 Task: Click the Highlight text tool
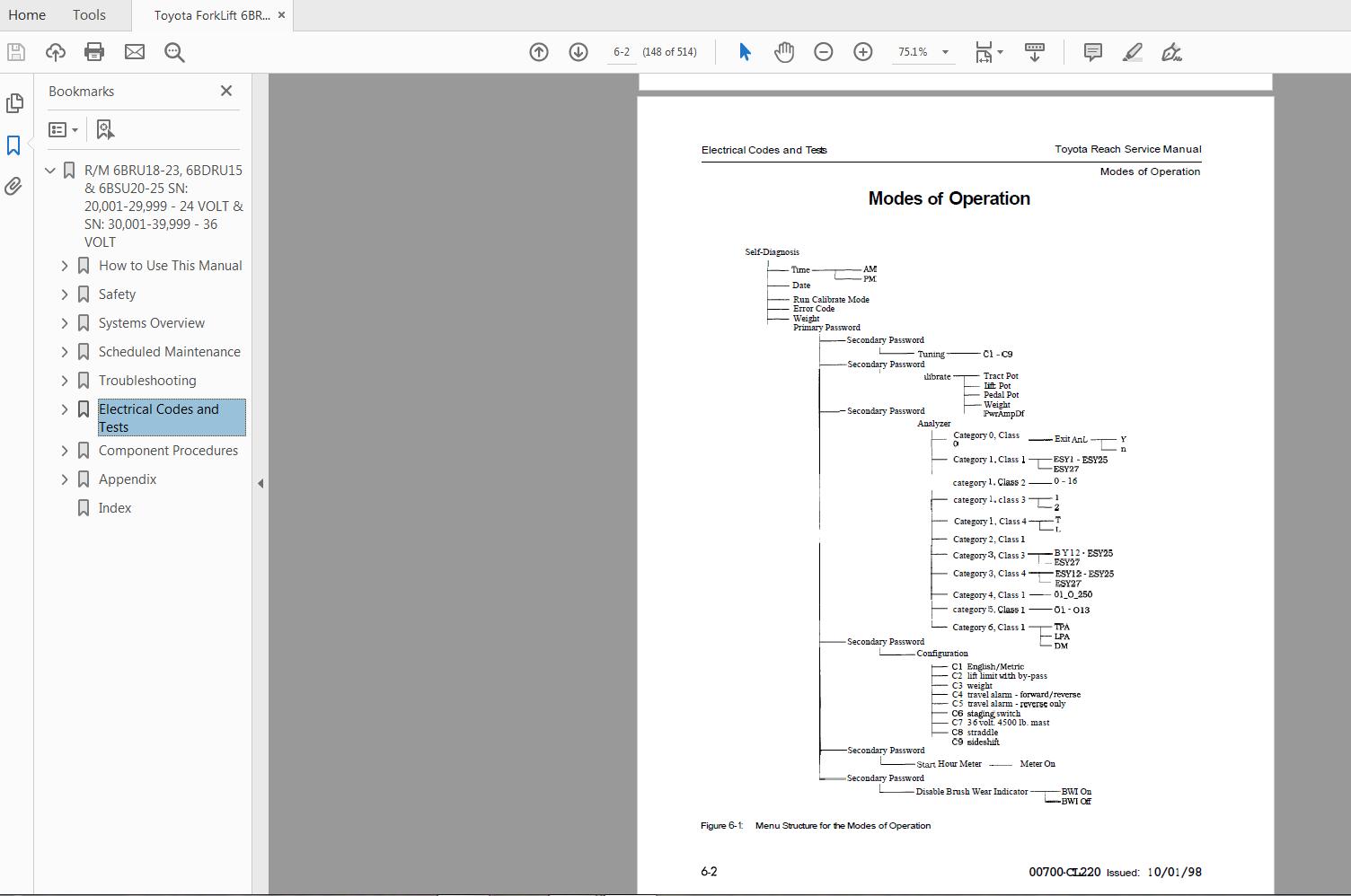pyautogui.click(x=1131, y=51)
